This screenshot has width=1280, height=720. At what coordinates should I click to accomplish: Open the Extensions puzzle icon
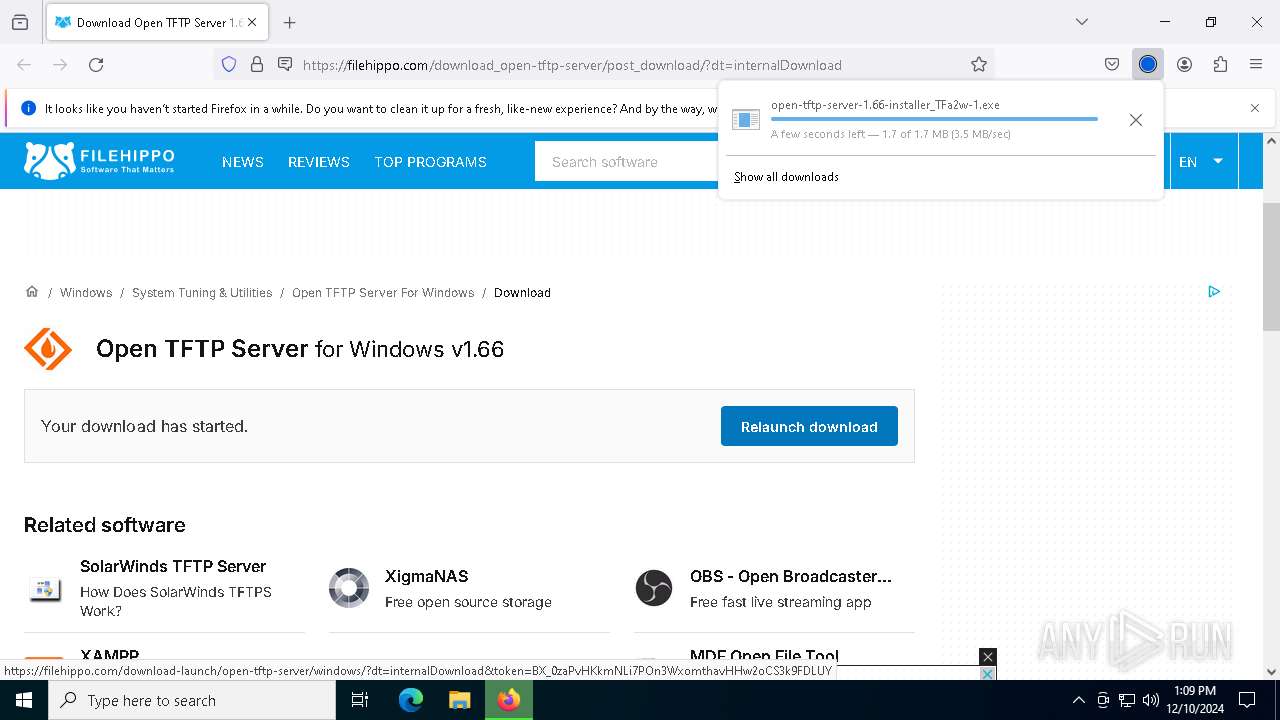pyautogui.click(x=1220, y=65)
